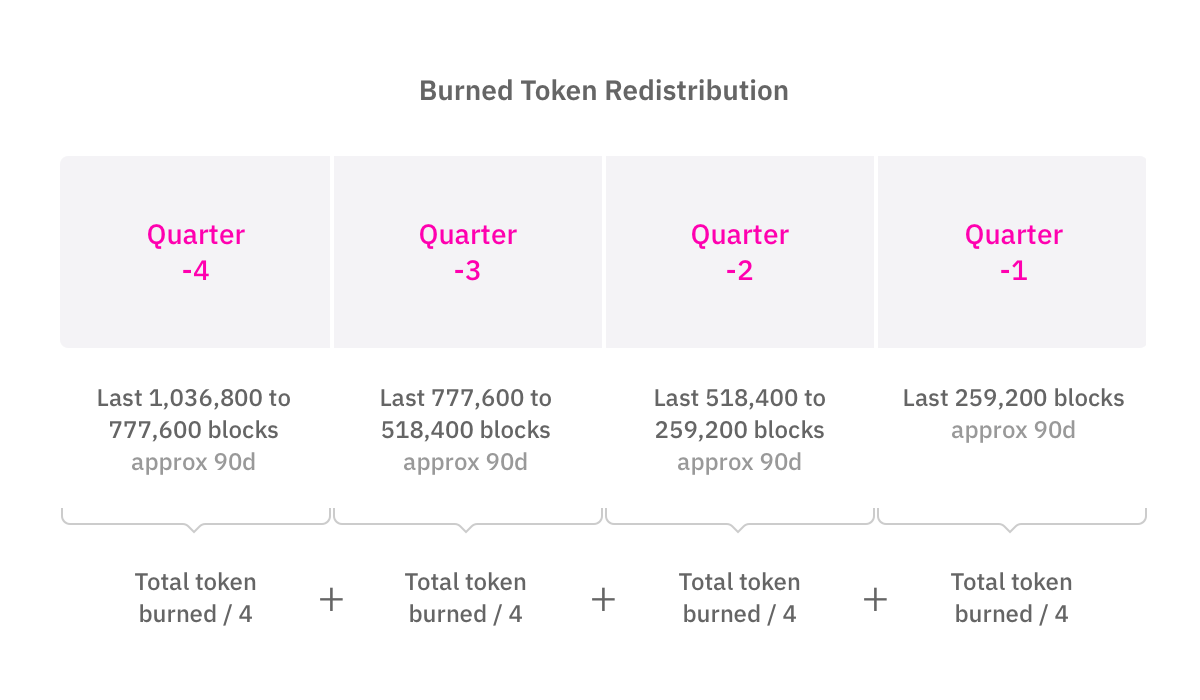Select the Quarter -3 box

pyautogui.click(x=468, y=252)
